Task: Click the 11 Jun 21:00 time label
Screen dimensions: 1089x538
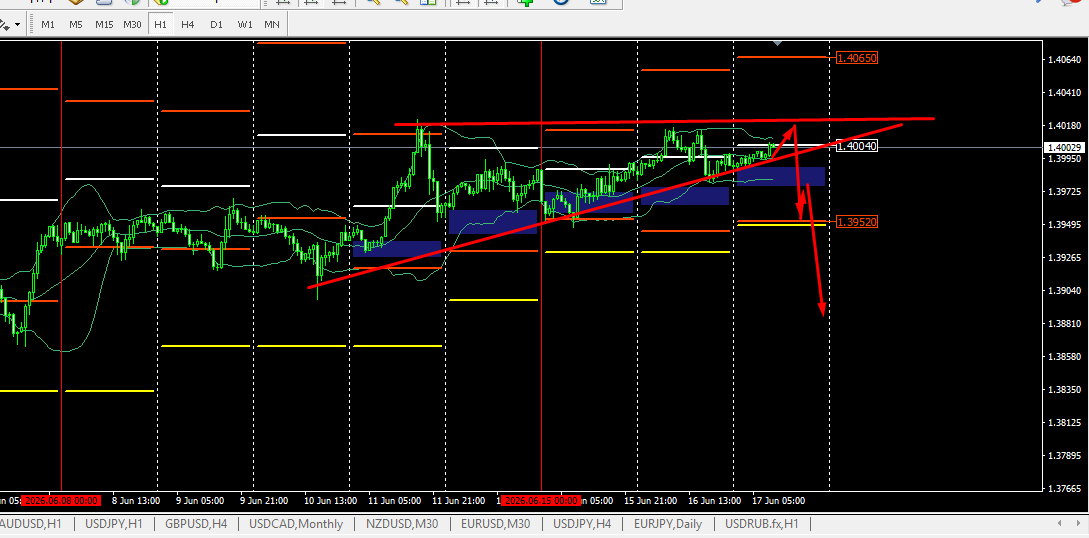Action: point(460,501)
